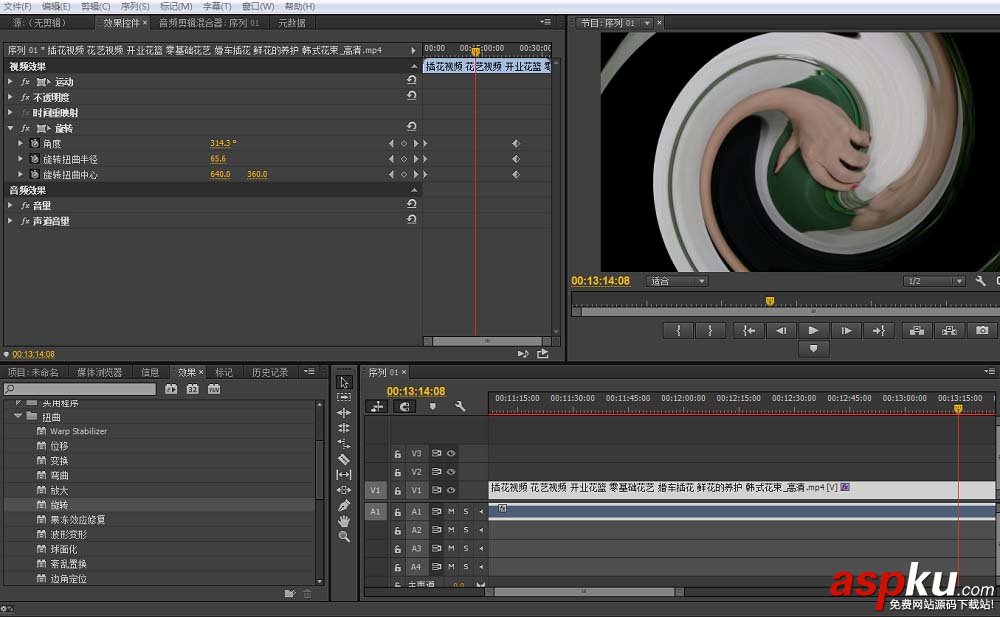Collapse the 旋转 effect properties
Image resolution: width=1000 pixels, height=617 pixels.
[10, 128]
